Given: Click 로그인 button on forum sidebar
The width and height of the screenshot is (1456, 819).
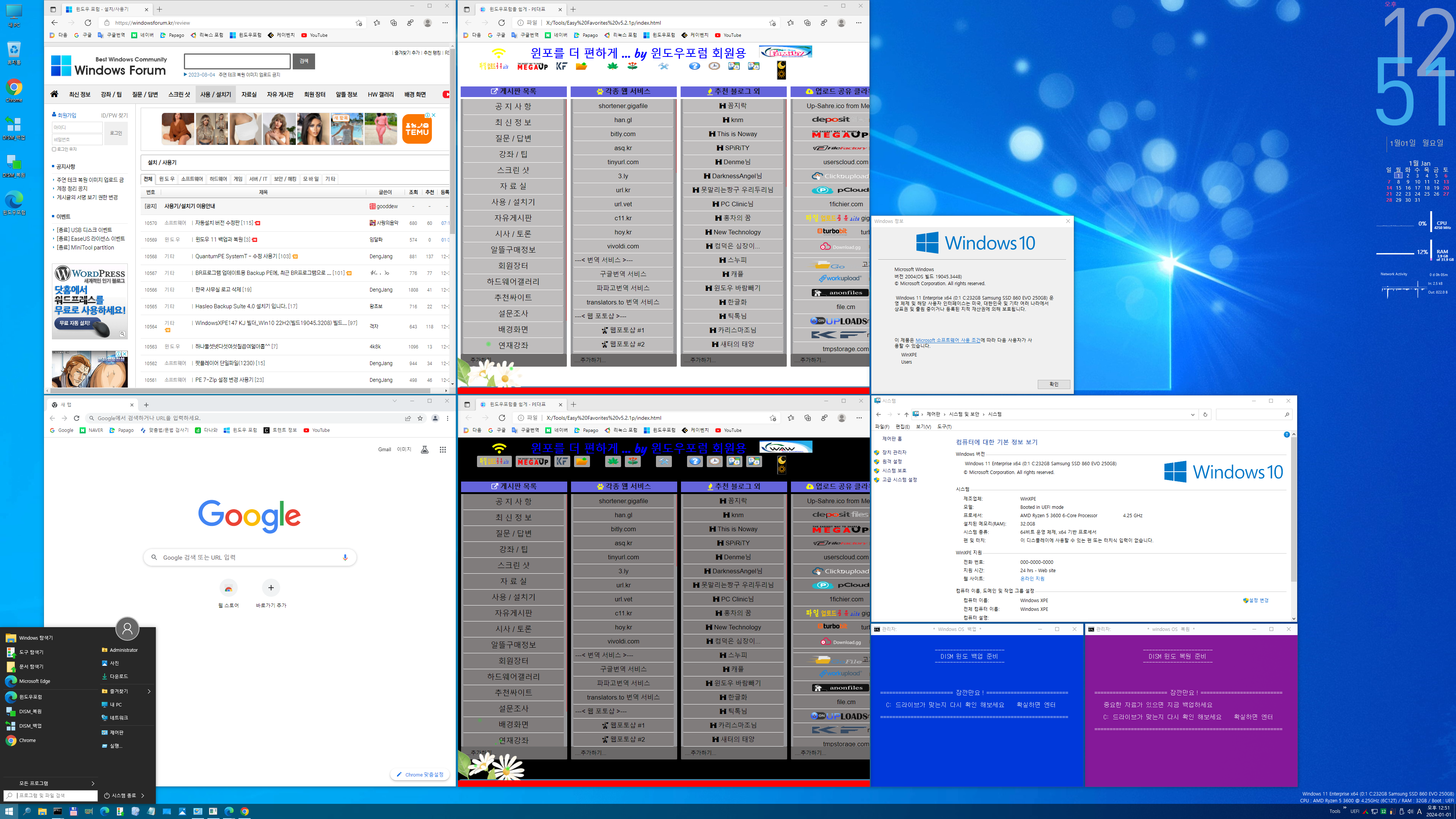Looking at the screenshot, I should pos(116,133).
